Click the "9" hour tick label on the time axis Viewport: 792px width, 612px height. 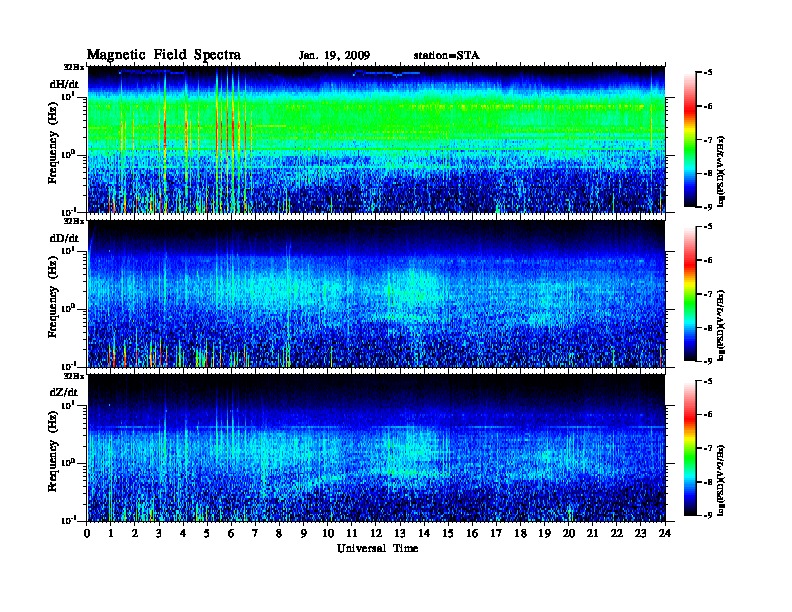pyautogui.click(x=304, y=534)
